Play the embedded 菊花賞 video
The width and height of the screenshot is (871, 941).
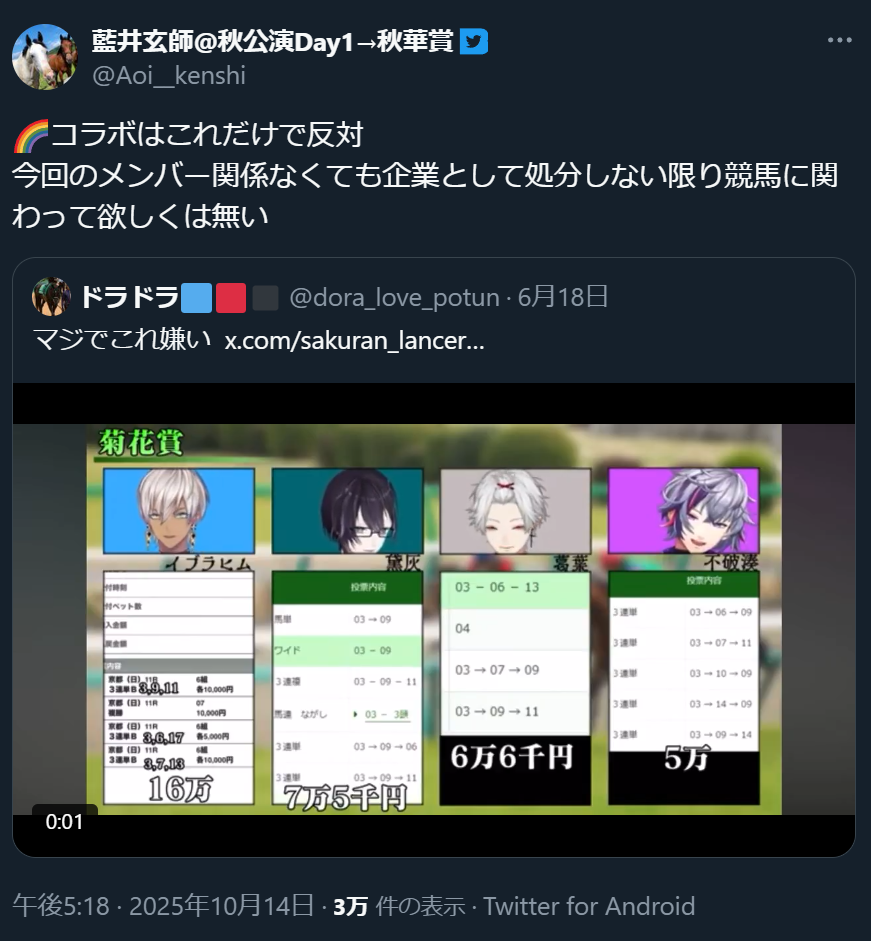434,619
